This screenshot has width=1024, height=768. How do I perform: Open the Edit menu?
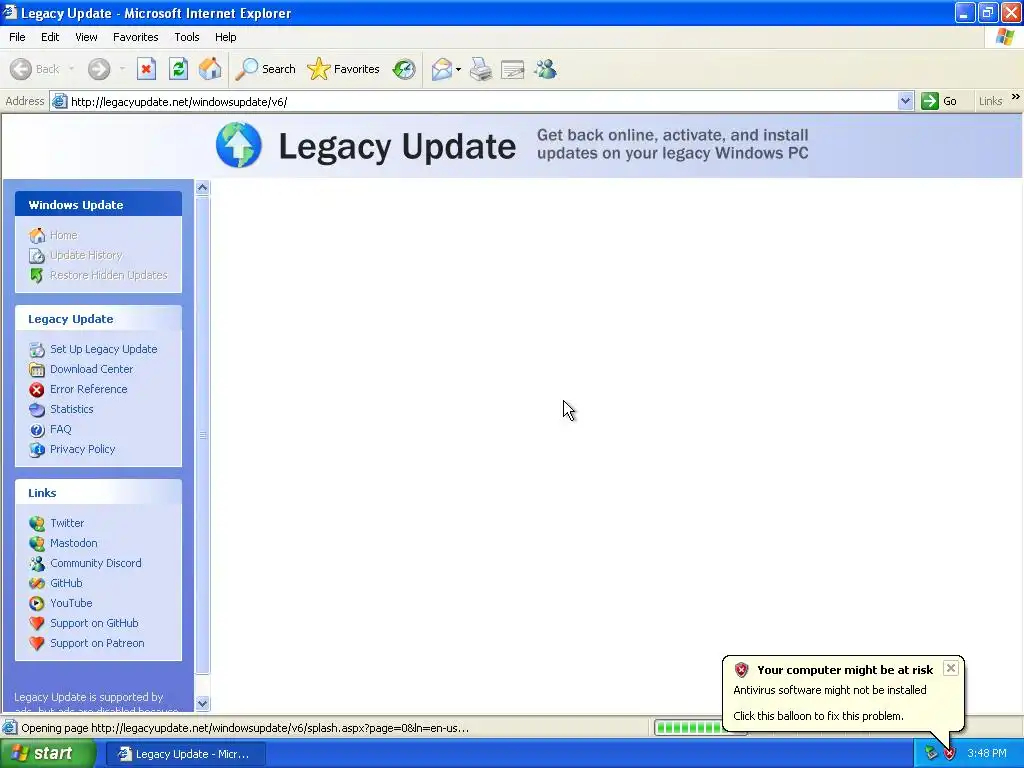[50, 37]
